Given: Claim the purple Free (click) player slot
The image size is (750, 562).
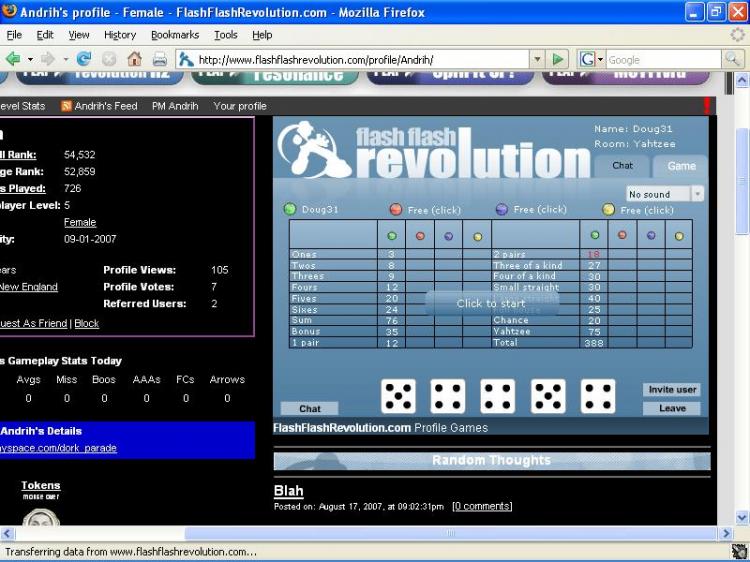Looking at the screenshot, I should click(x=531, y=209).
